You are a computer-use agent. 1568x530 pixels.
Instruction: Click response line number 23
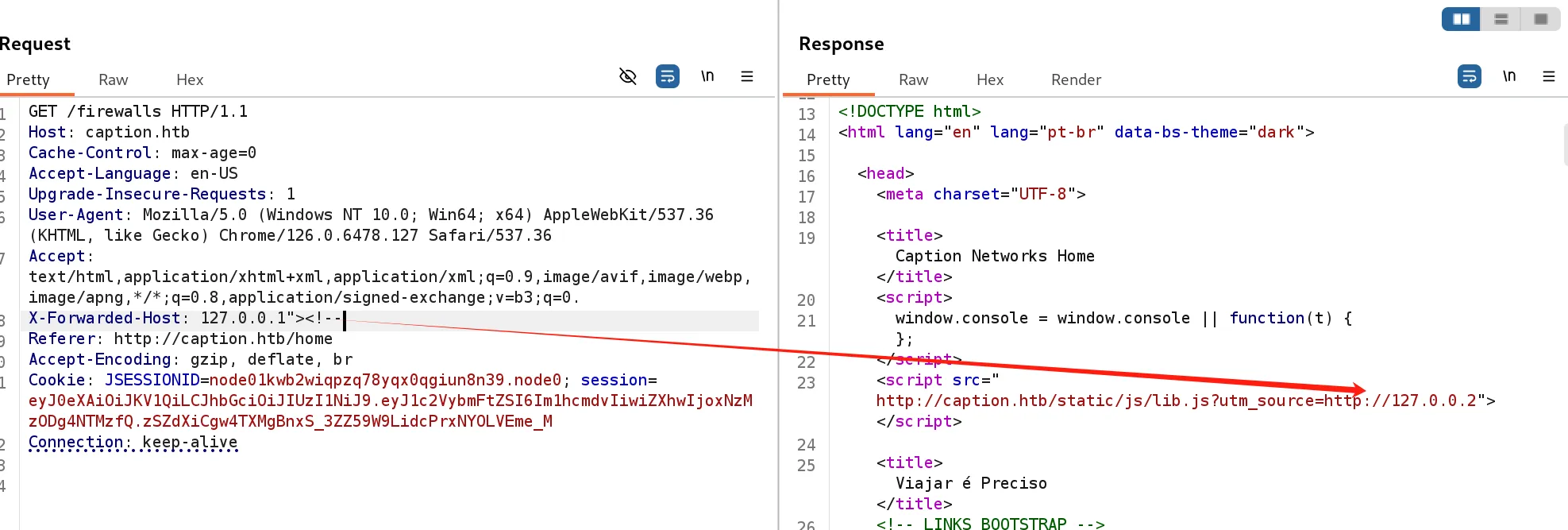coord(807,383)
